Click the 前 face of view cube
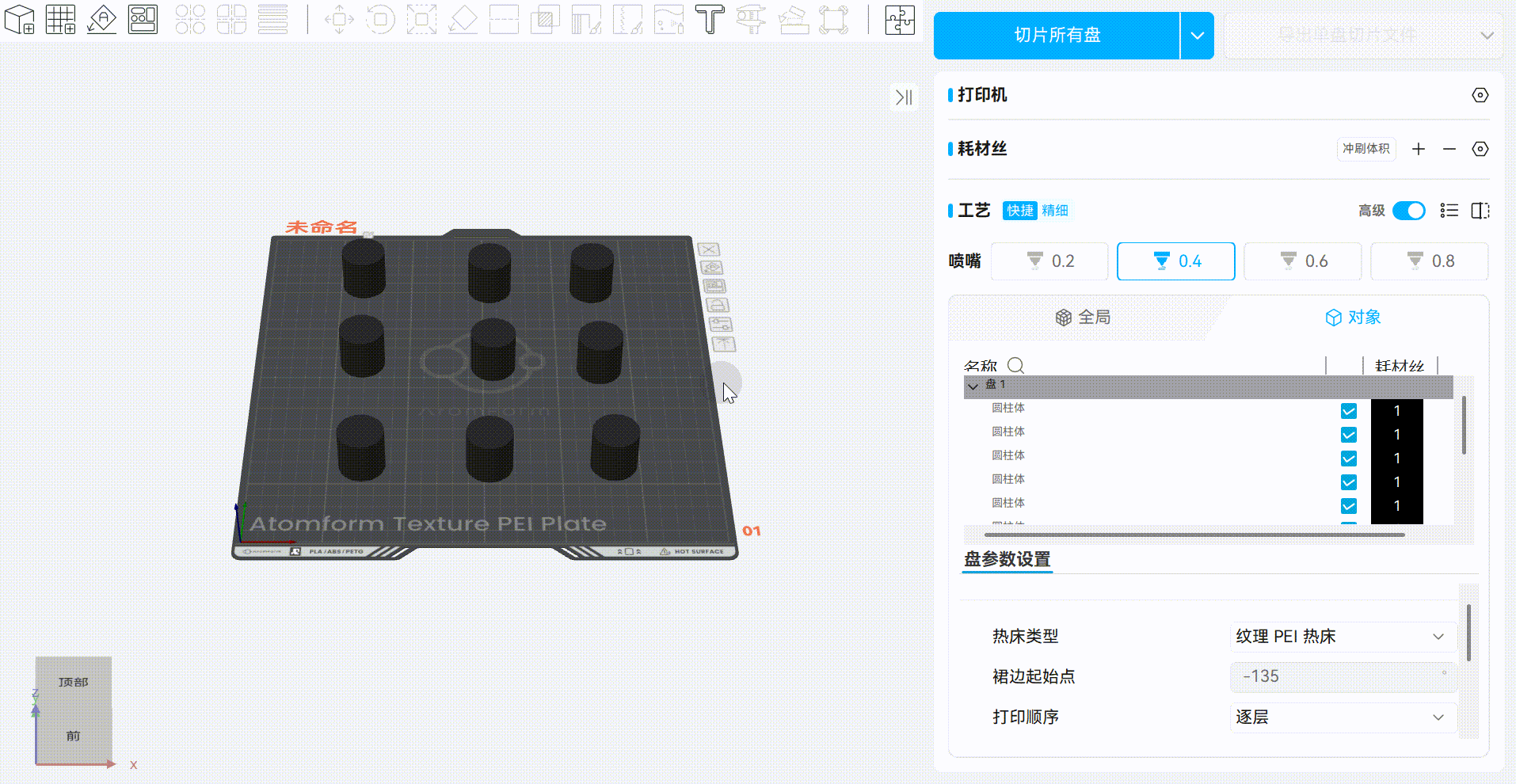 [73, 736]
